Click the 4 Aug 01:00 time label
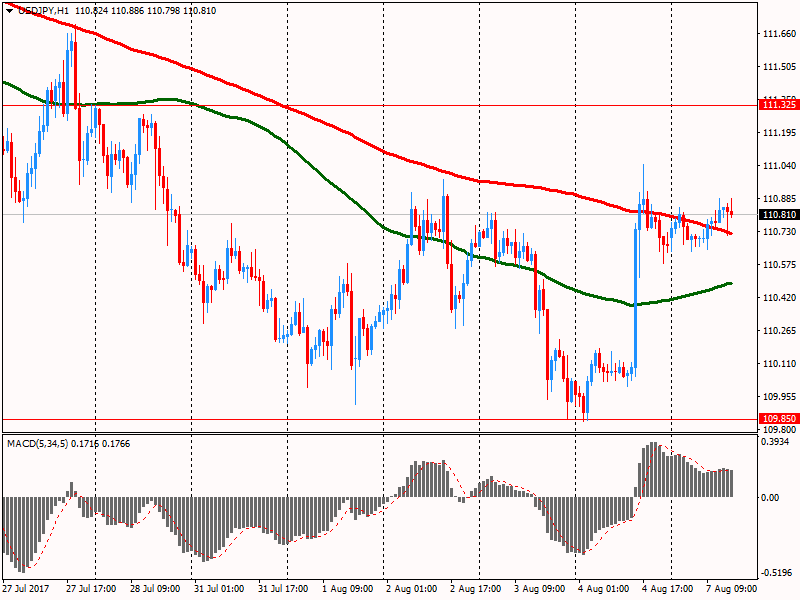800x600 pixels. click(x=604, y=589)
